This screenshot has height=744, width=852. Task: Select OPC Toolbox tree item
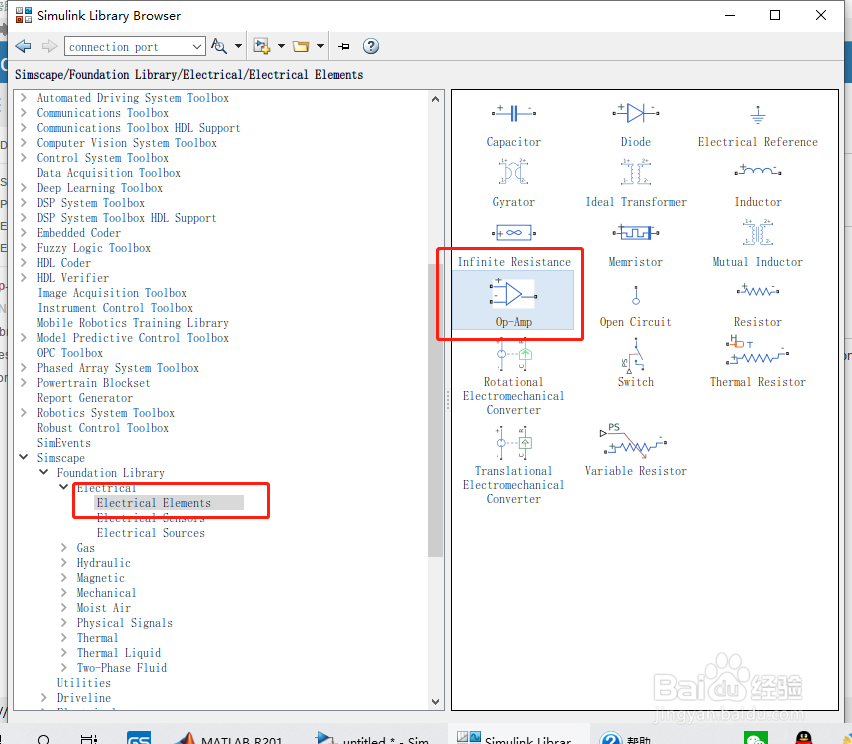pos(70,353)
